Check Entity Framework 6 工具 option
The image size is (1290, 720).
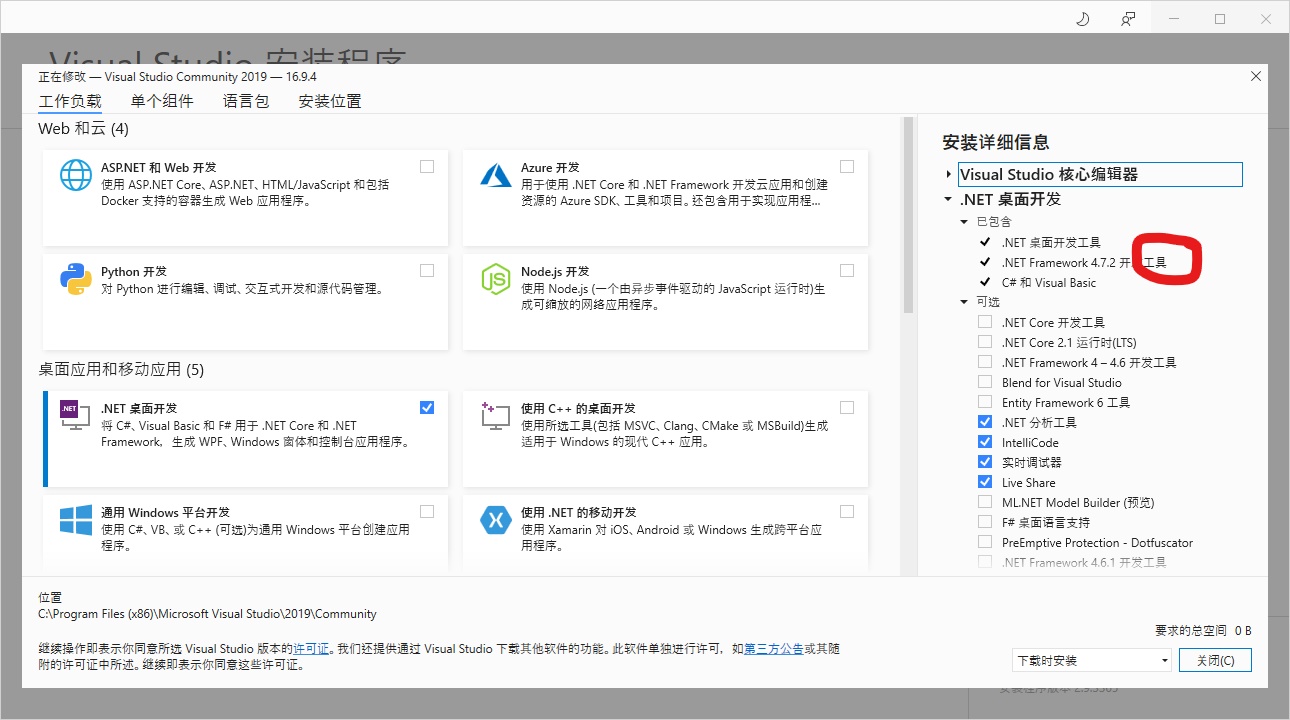click(985, 402)
